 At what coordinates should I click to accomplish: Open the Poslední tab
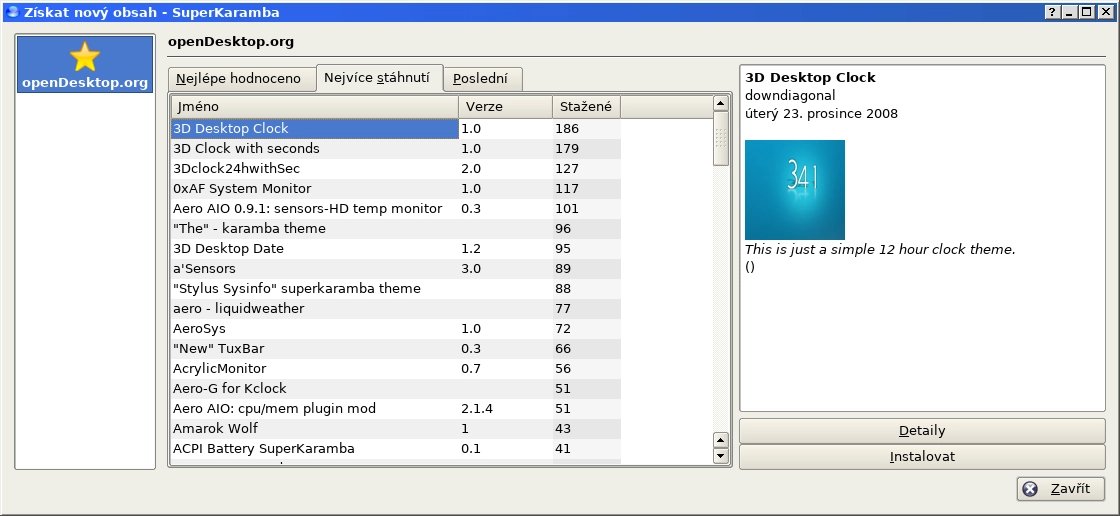(x=482, y=79)
